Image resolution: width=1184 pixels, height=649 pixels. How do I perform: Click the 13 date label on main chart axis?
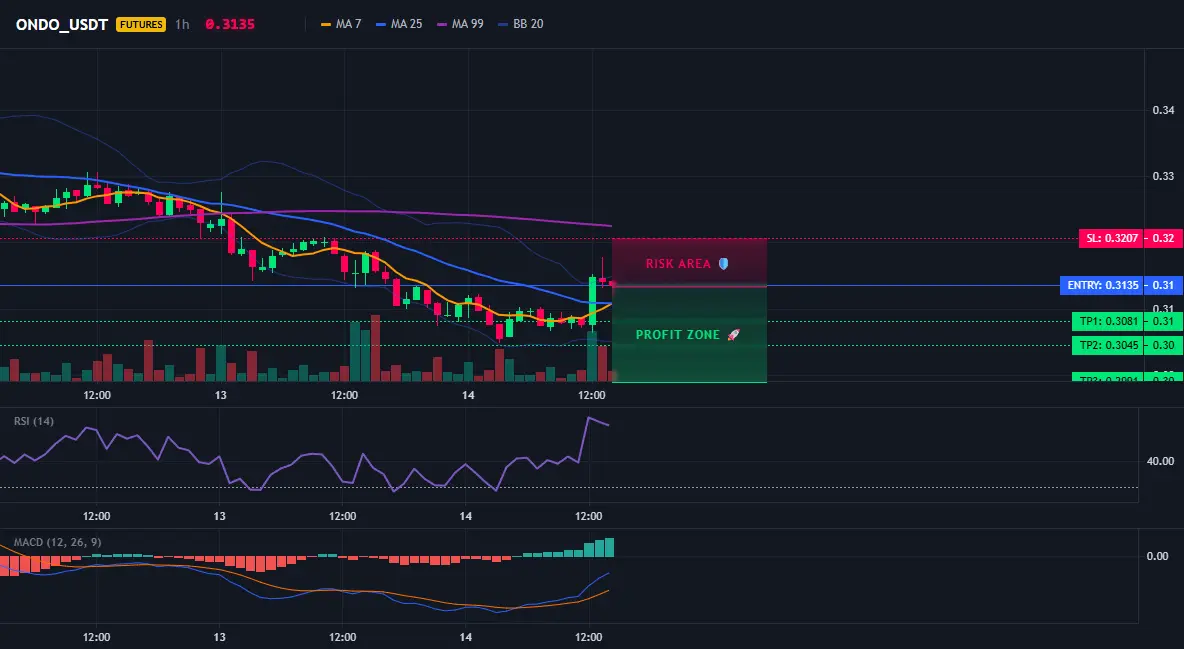220,395
